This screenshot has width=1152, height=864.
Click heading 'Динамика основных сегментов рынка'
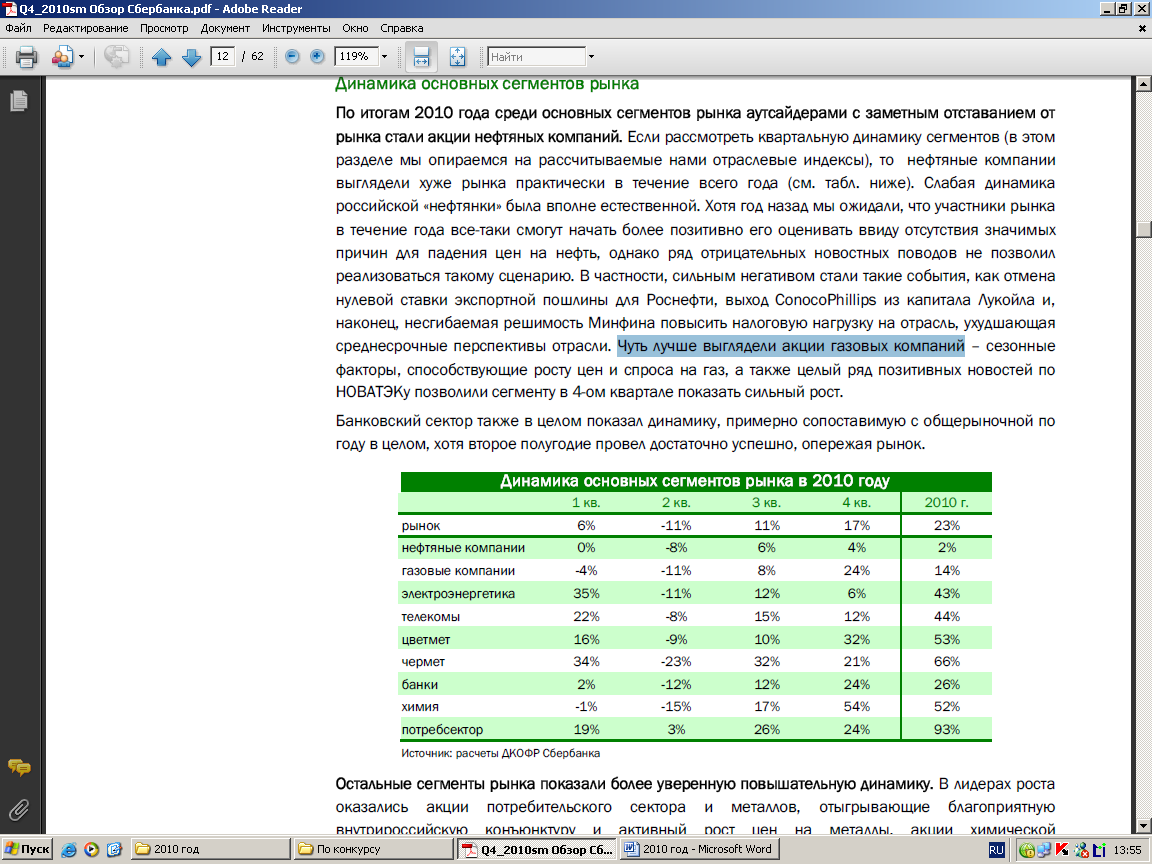point(487,84)
